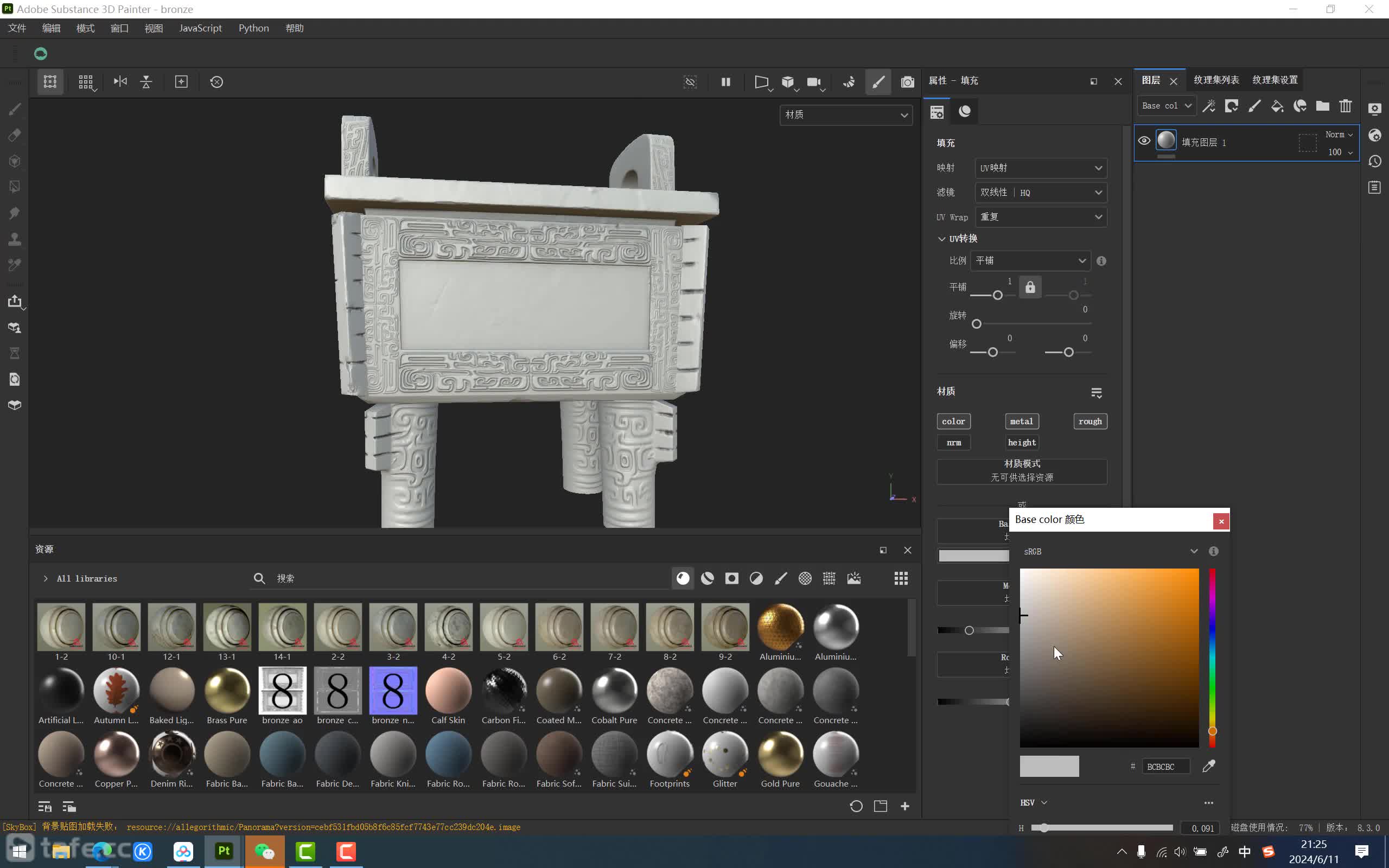Viewport: 1389px width, 868px height.
Task: Open the HSV color model dropdown
Action: 1034,802
